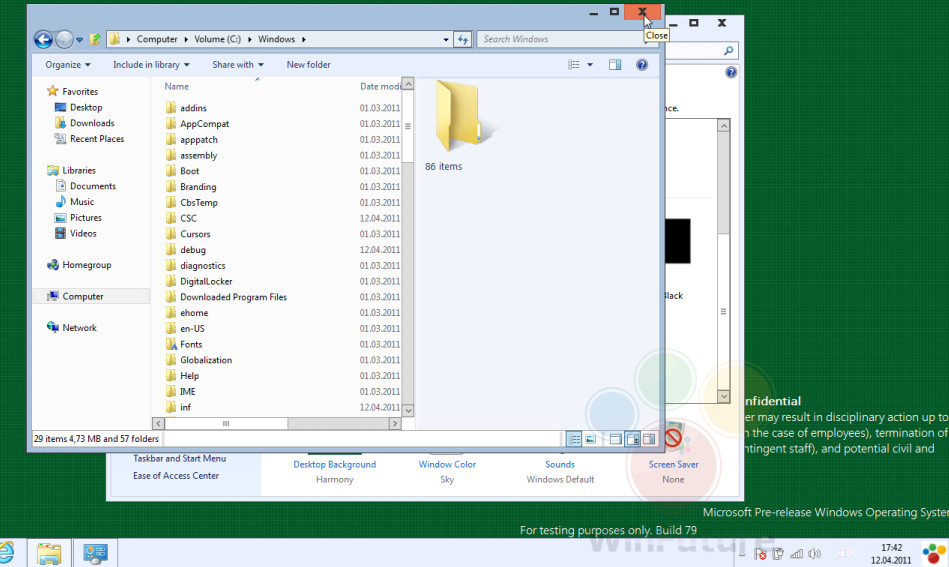Click the New folder button
Screen dimensions: 949x567
point(309,65)
